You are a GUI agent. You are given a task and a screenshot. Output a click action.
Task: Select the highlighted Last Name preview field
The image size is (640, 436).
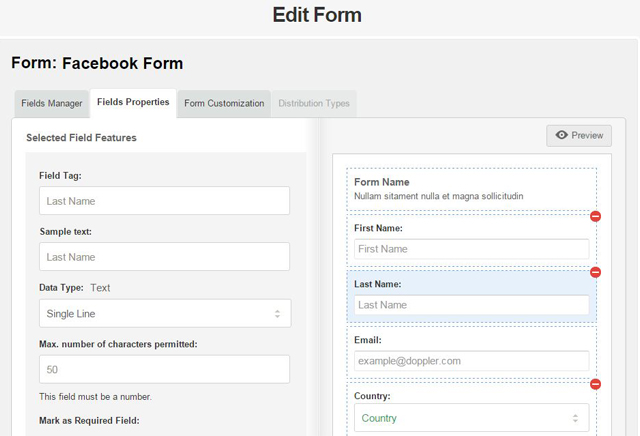click(471, 297)
